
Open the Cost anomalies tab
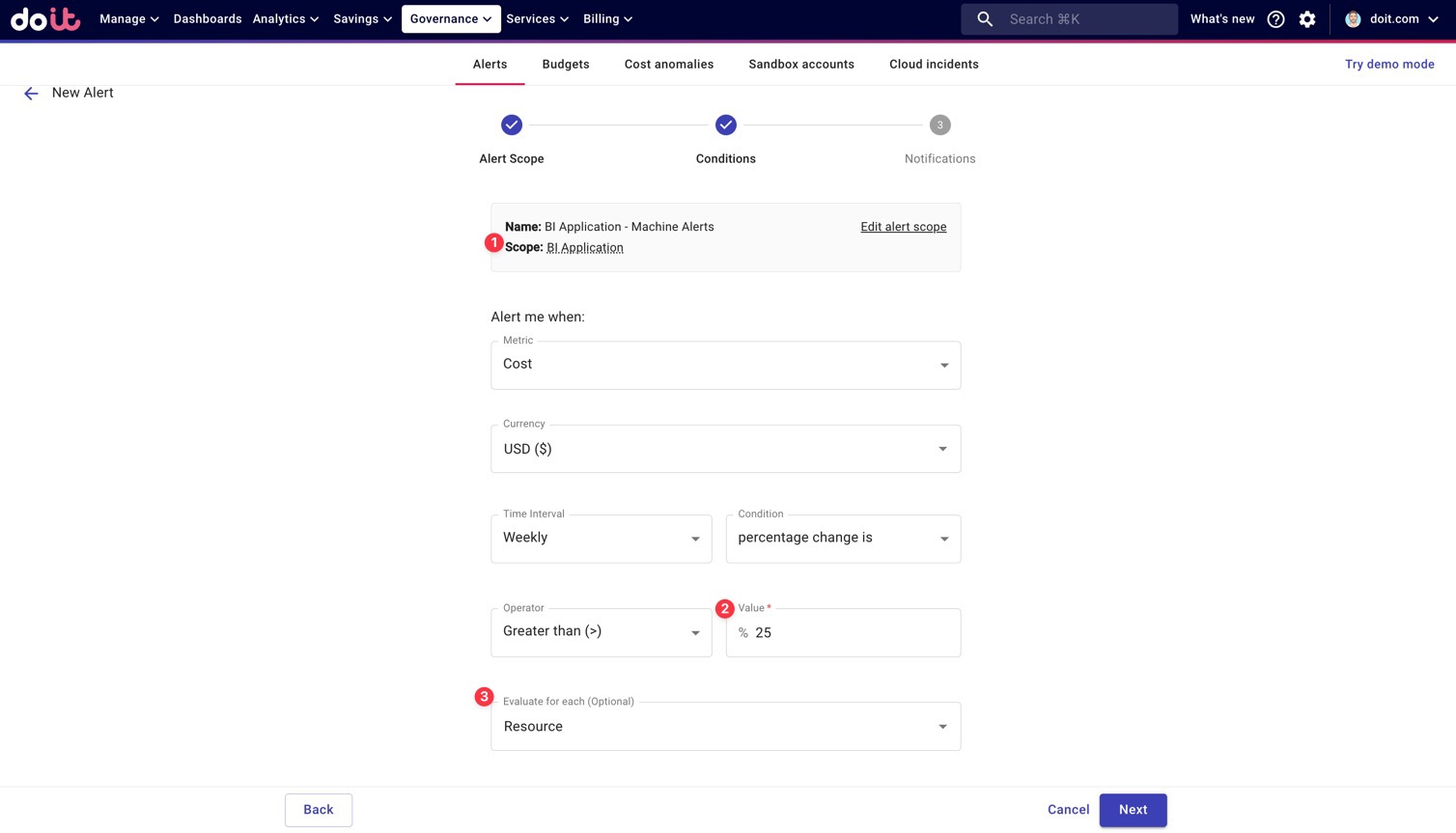(668, 65)
